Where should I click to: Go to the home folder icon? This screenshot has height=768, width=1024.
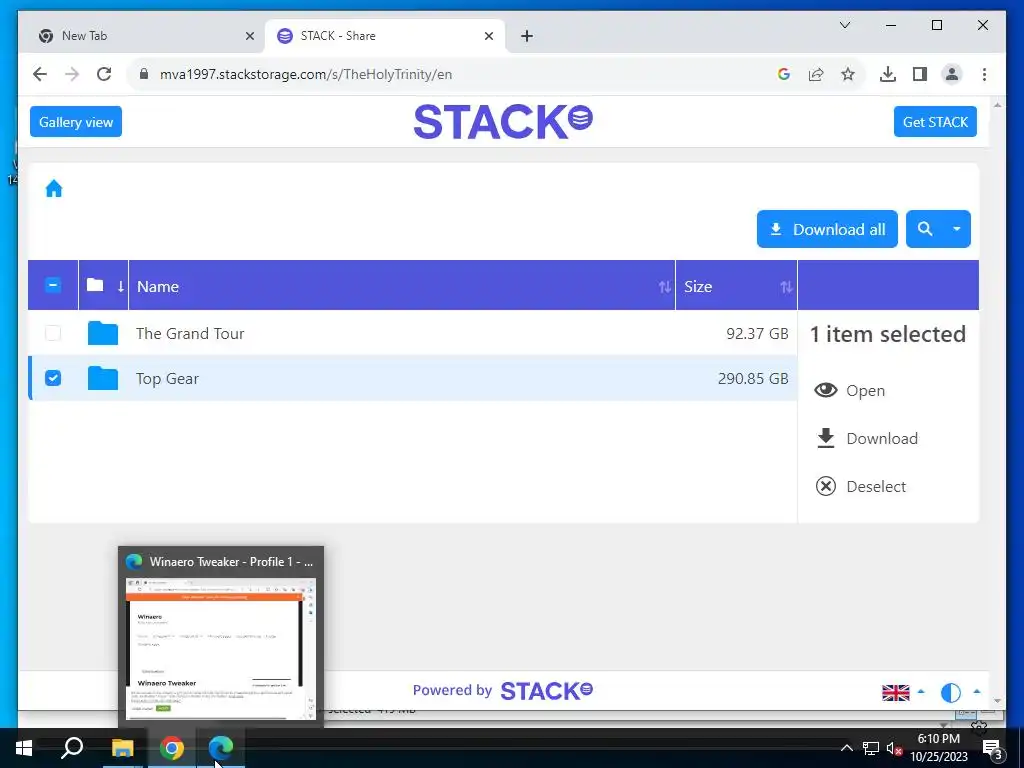tap(54, 189)
